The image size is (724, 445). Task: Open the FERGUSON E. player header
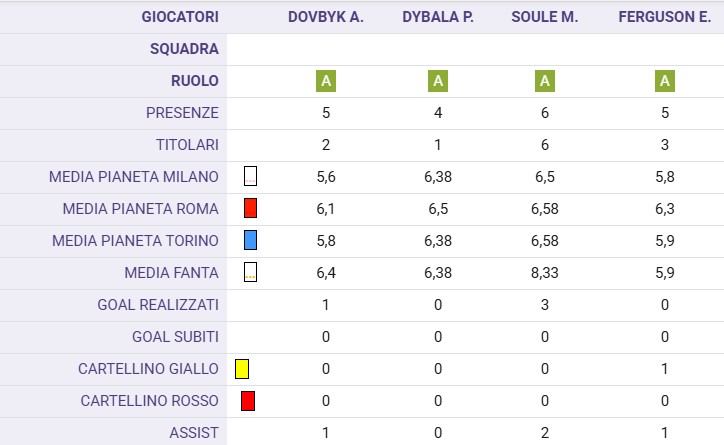[x=665, y=17]
